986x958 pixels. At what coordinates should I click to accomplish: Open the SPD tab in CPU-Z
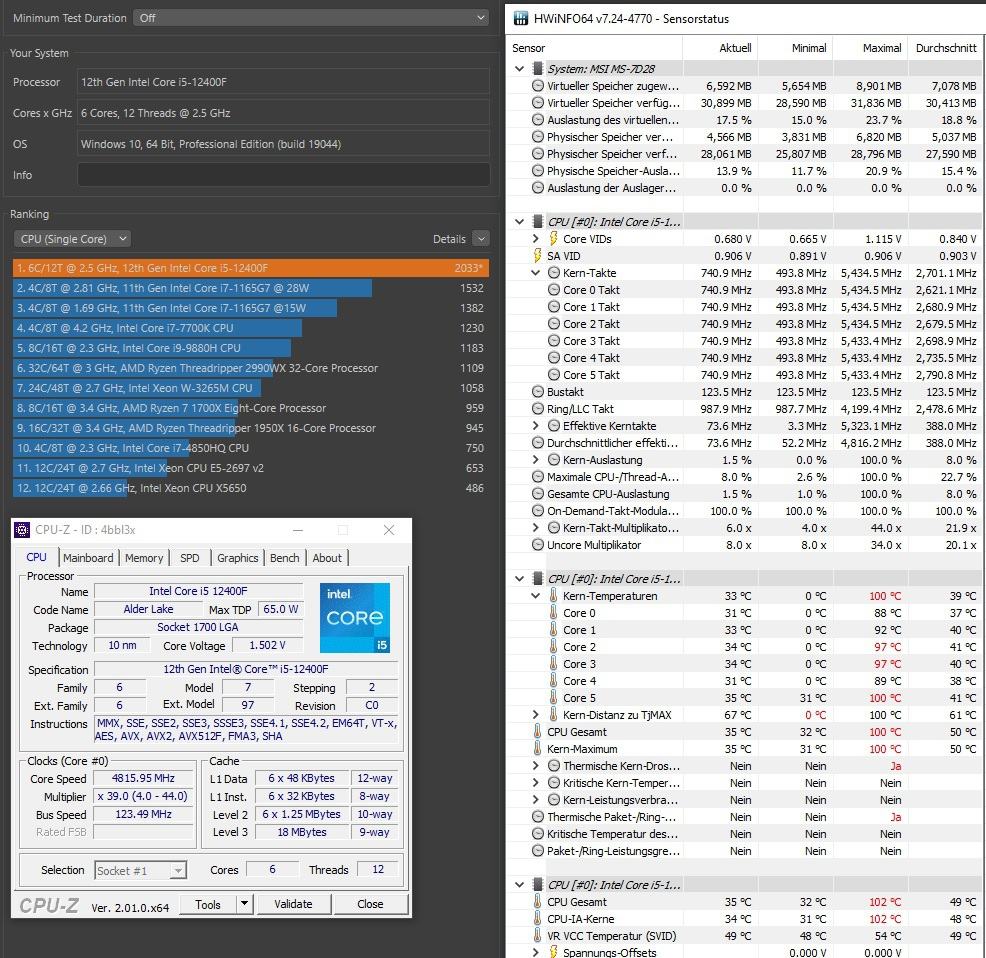(190, 558)
